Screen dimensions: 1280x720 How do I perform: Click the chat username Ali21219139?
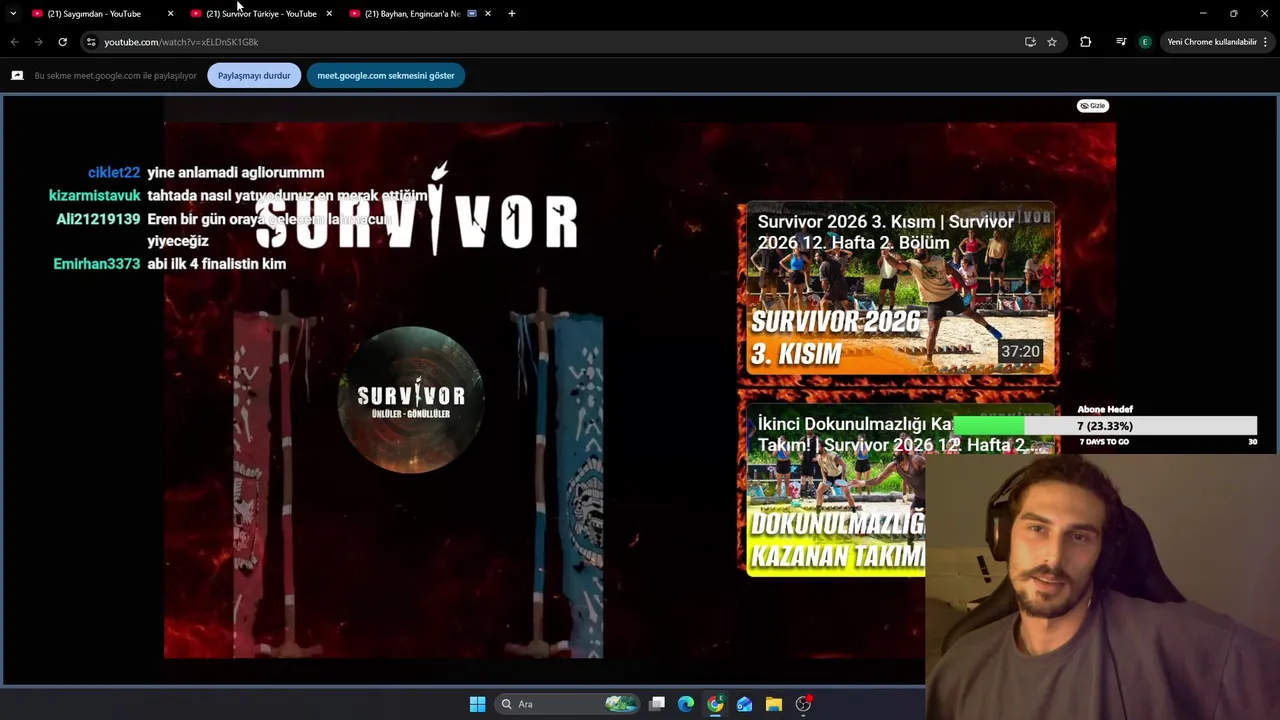pyautogui.click(x=98, y=219)
